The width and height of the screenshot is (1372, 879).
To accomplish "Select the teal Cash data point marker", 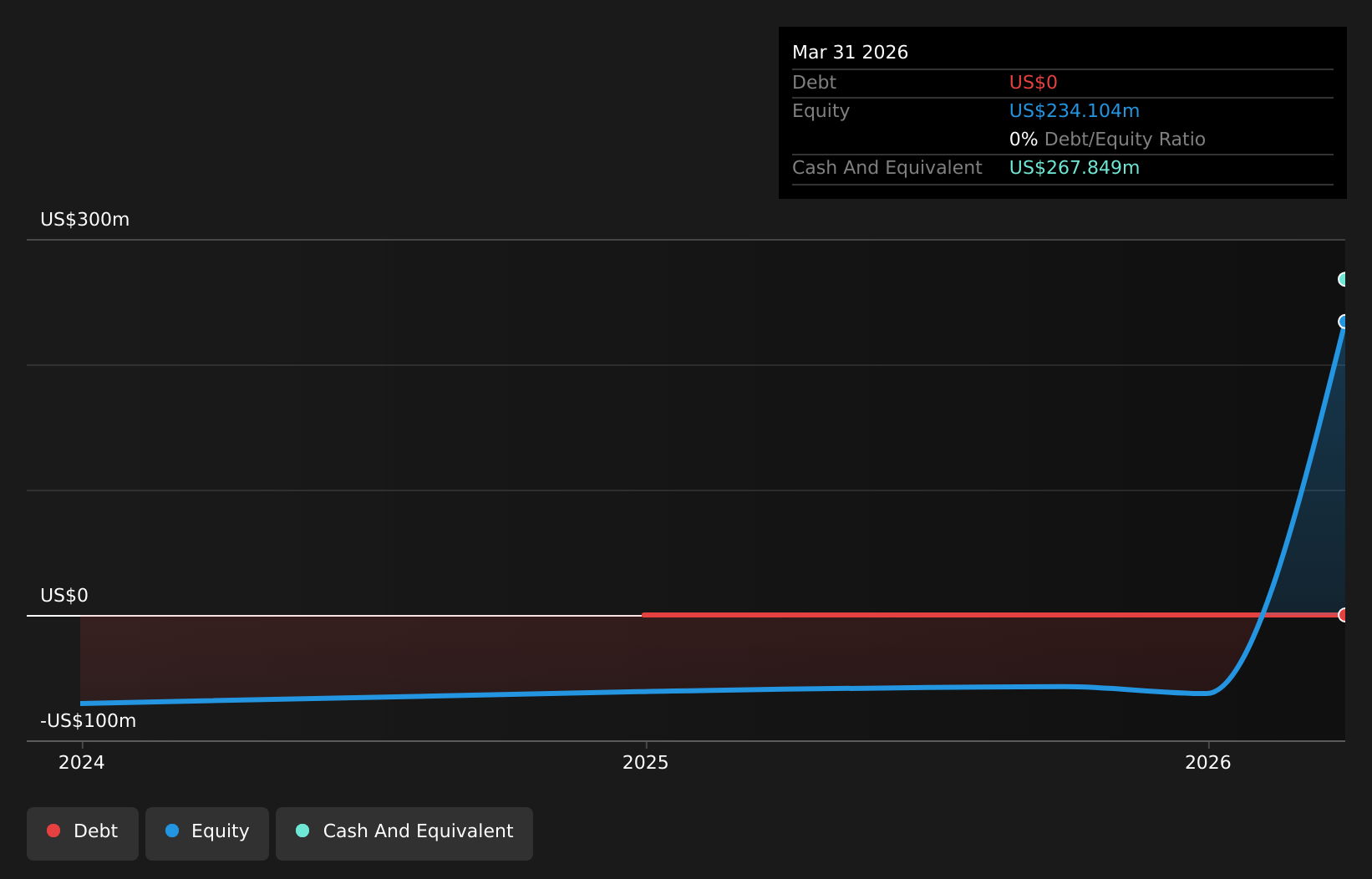I will (x=1344, y=279).
